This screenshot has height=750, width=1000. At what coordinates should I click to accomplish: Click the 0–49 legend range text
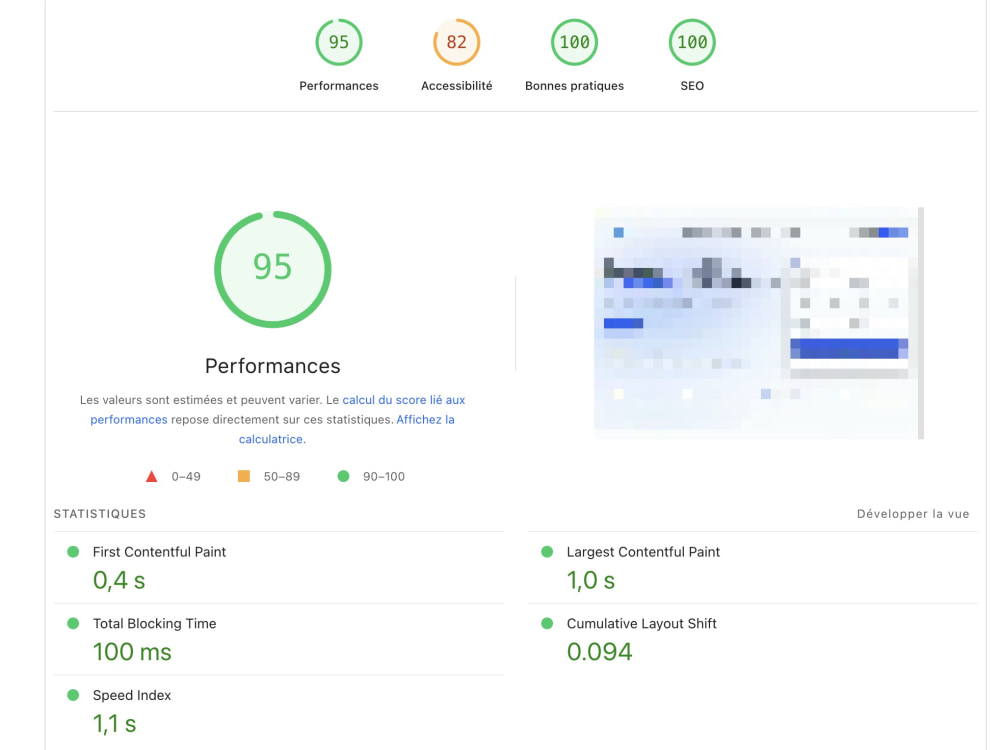click(186, 476)
